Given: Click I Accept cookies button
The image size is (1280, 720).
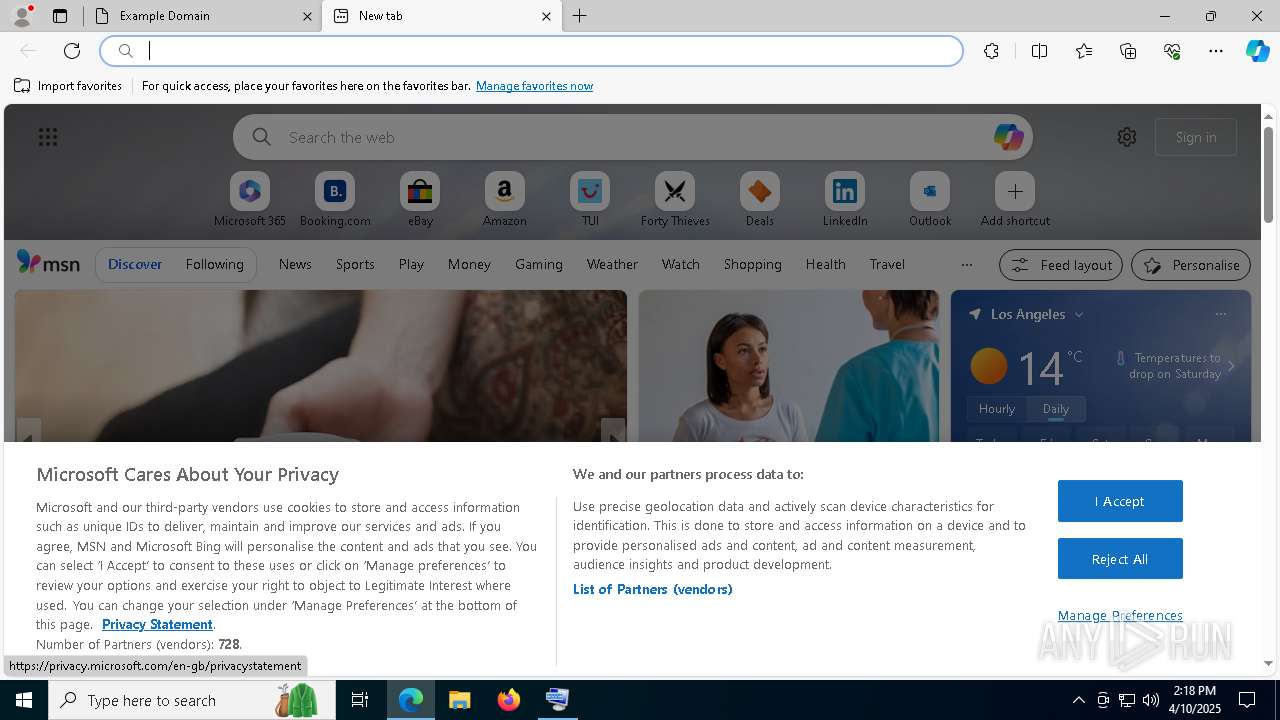Looking at the screenshot, I should pyautogui.click(x=1120, y=501).
